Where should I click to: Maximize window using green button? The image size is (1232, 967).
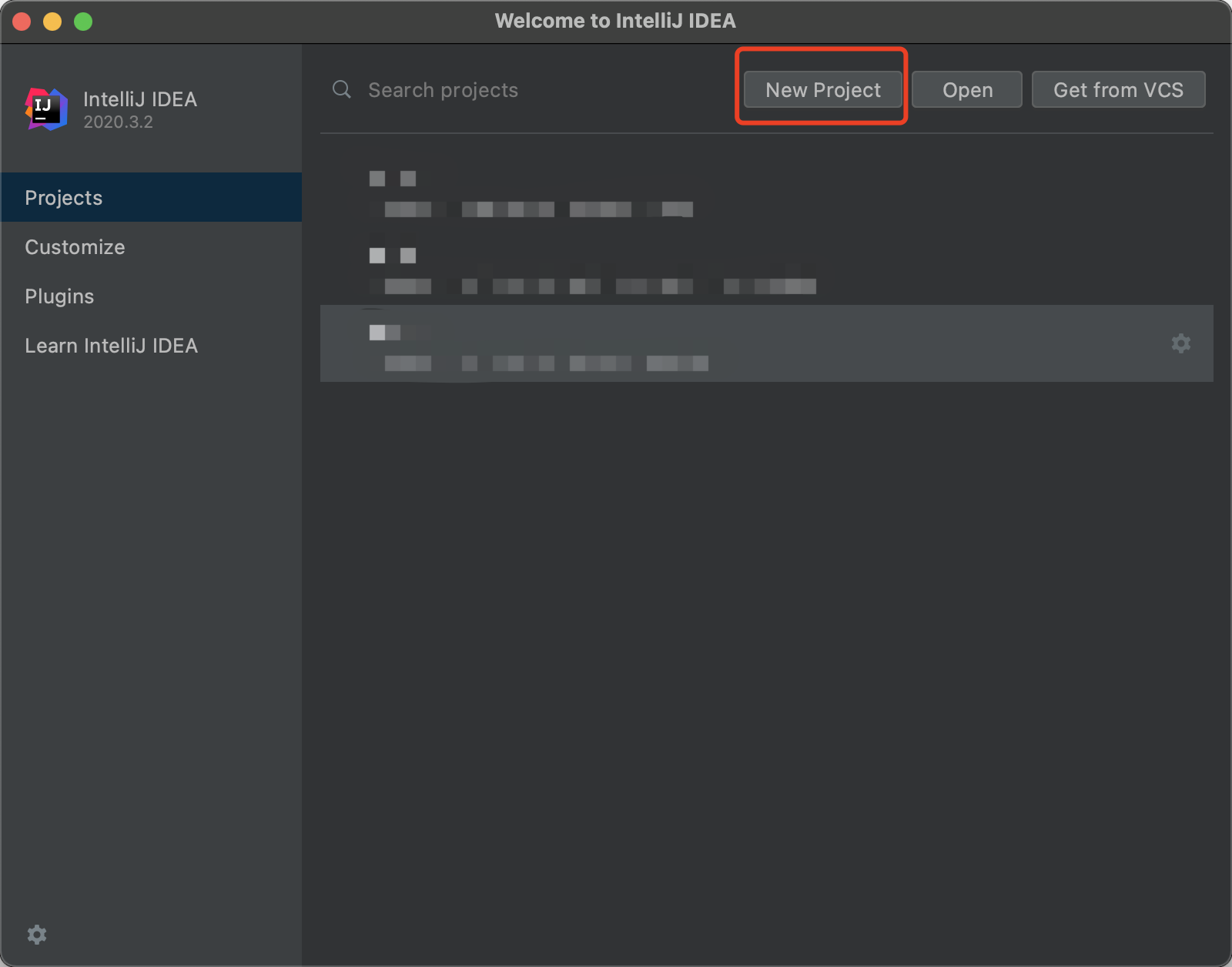[x=83, y=22]
